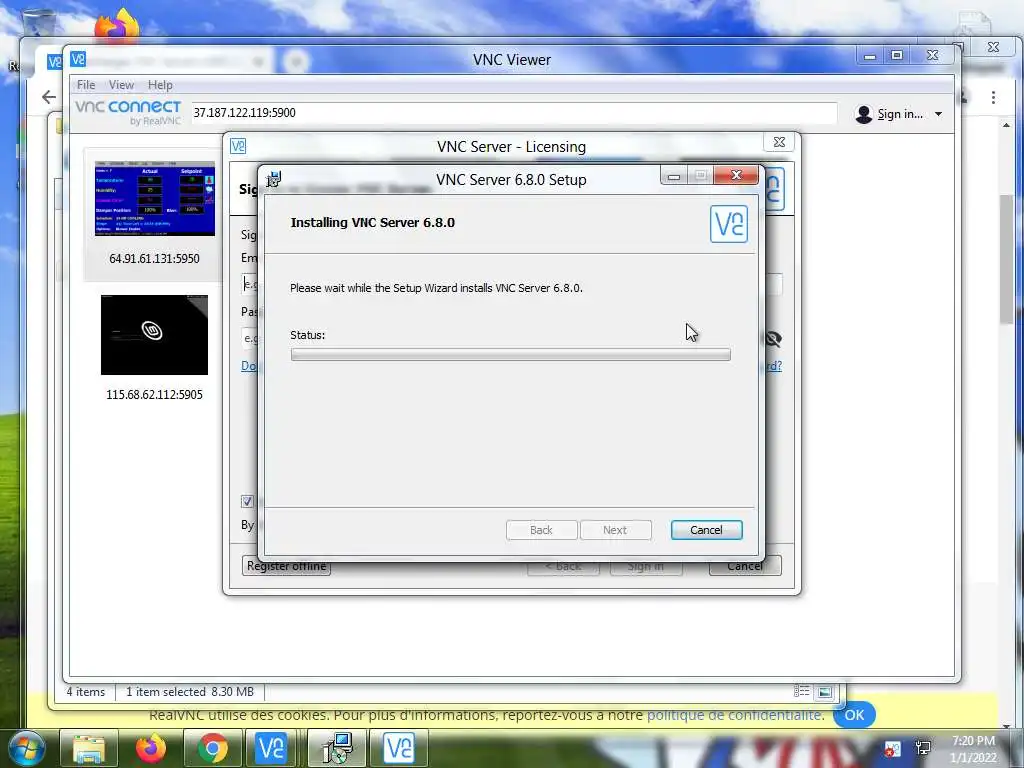Open the View menu in VNC Viewer
Image resolution: width=1024 pixels, height=768 pixels.
[x=121, y=85]
